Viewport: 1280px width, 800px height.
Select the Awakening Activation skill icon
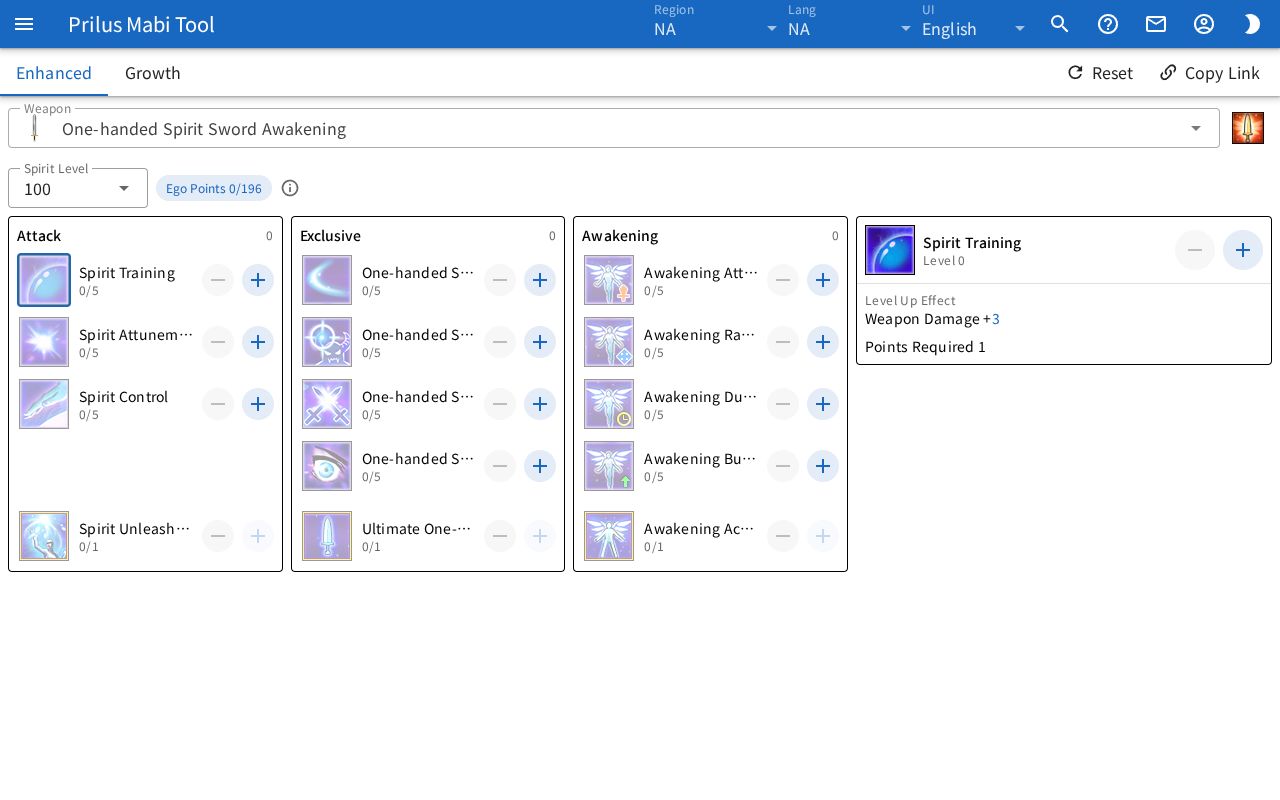pos(609,536)
